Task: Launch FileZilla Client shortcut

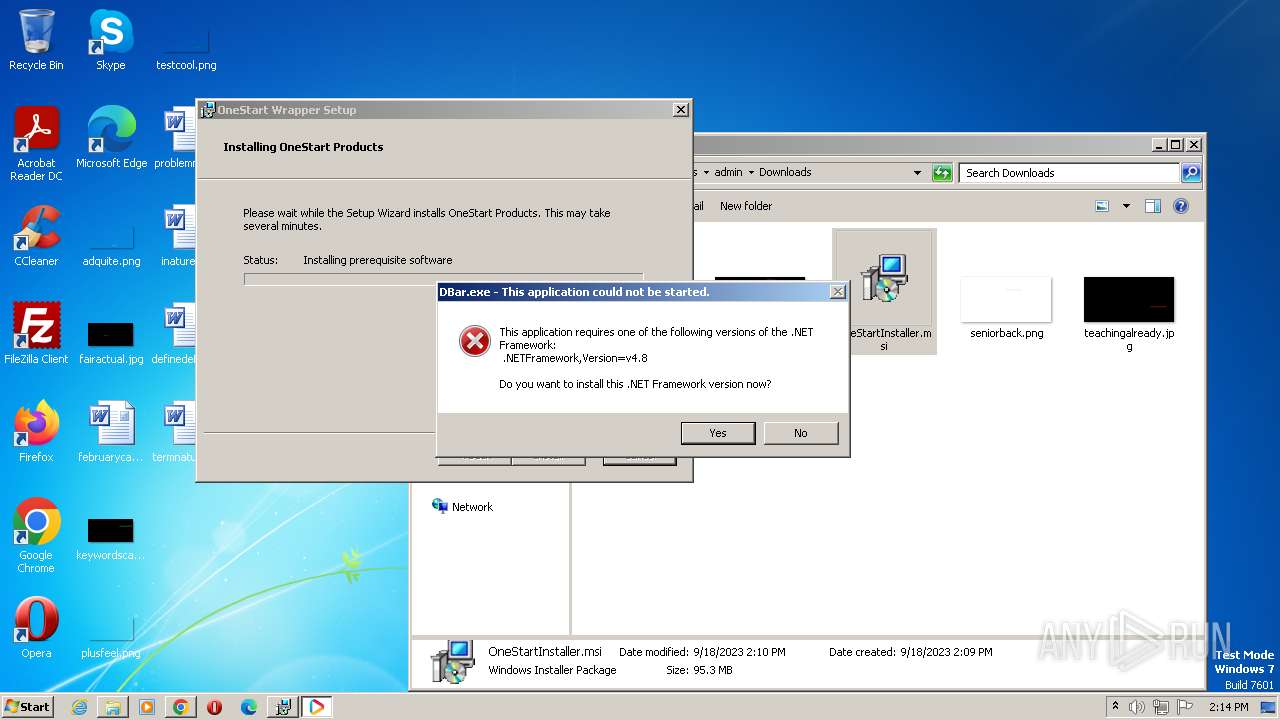Action: pos(36,334)
